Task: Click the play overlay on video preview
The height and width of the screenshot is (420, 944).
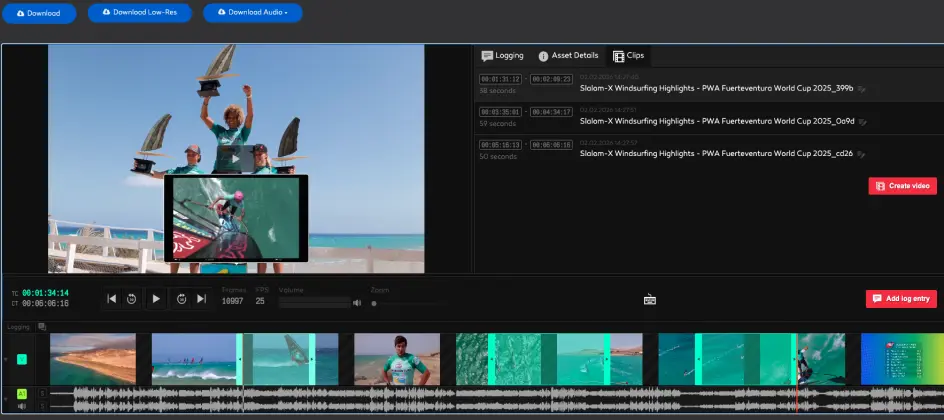Action: point(236,159)
